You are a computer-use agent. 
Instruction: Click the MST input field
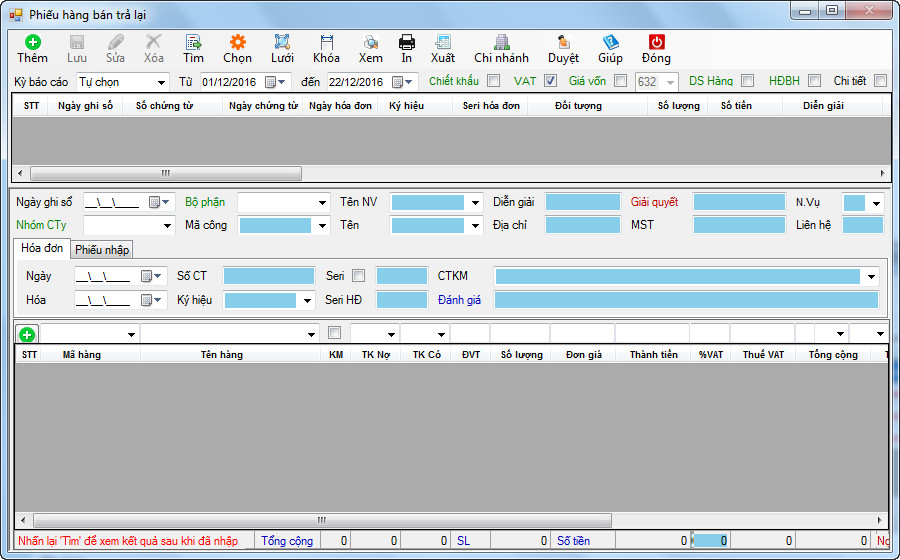point(739,225)
